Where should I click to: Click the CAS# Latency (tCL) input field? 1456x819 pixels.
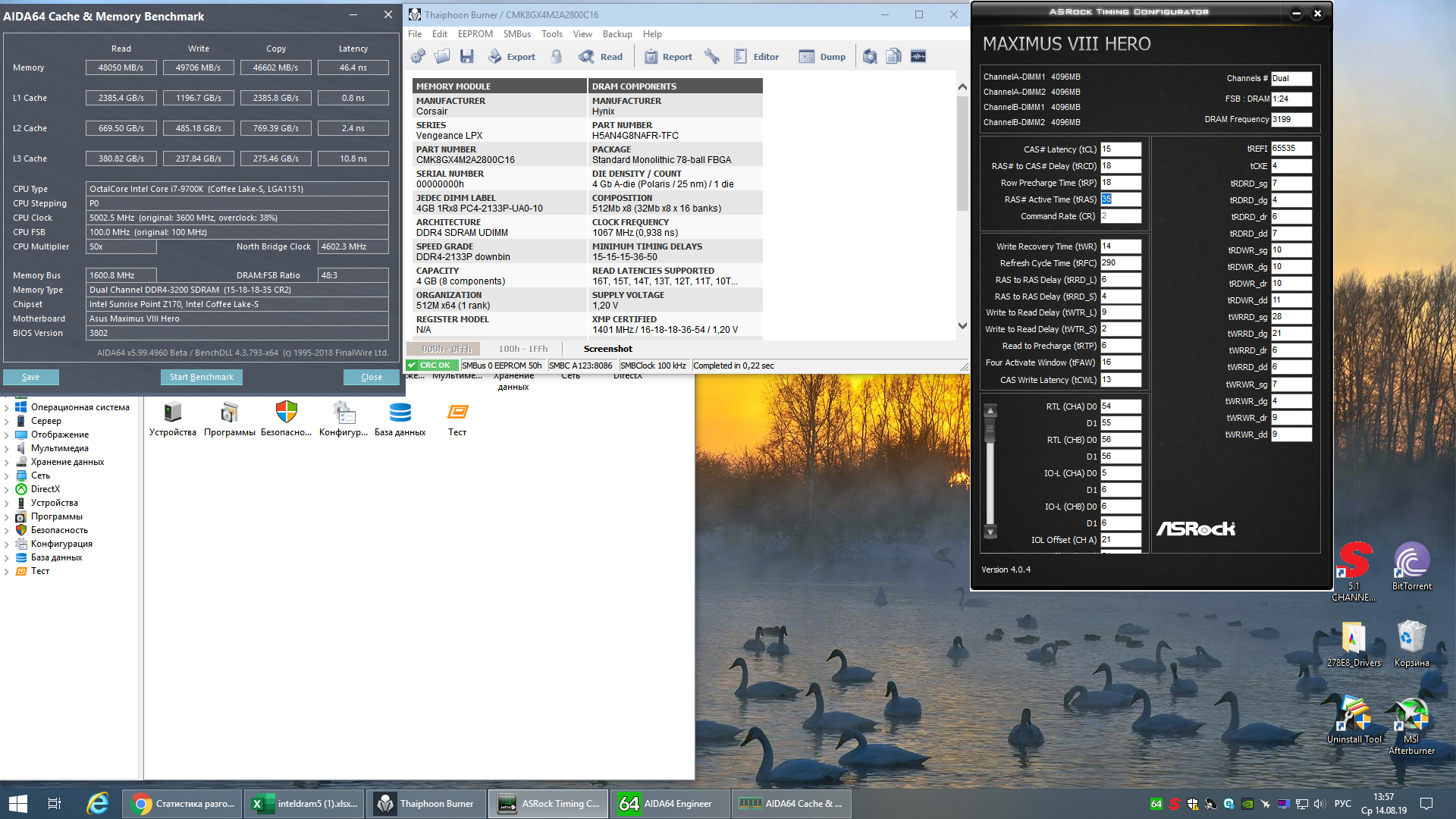pyautogui.click(x=1121, y=149)
